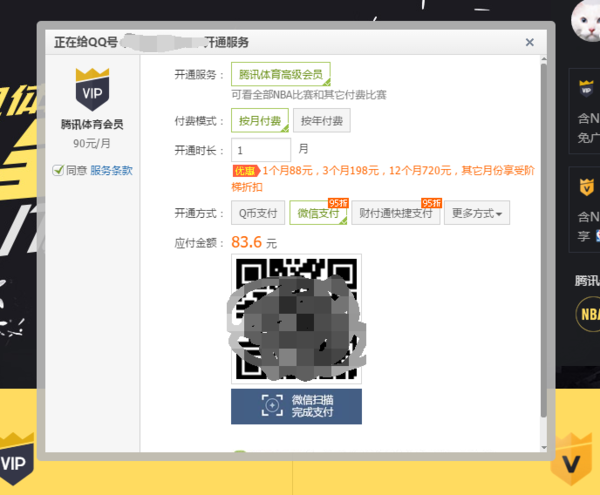The width and height of the screenshot is (600, 495).
Task: Click the 腾讯体育会员 label
Action: [92, 124]
